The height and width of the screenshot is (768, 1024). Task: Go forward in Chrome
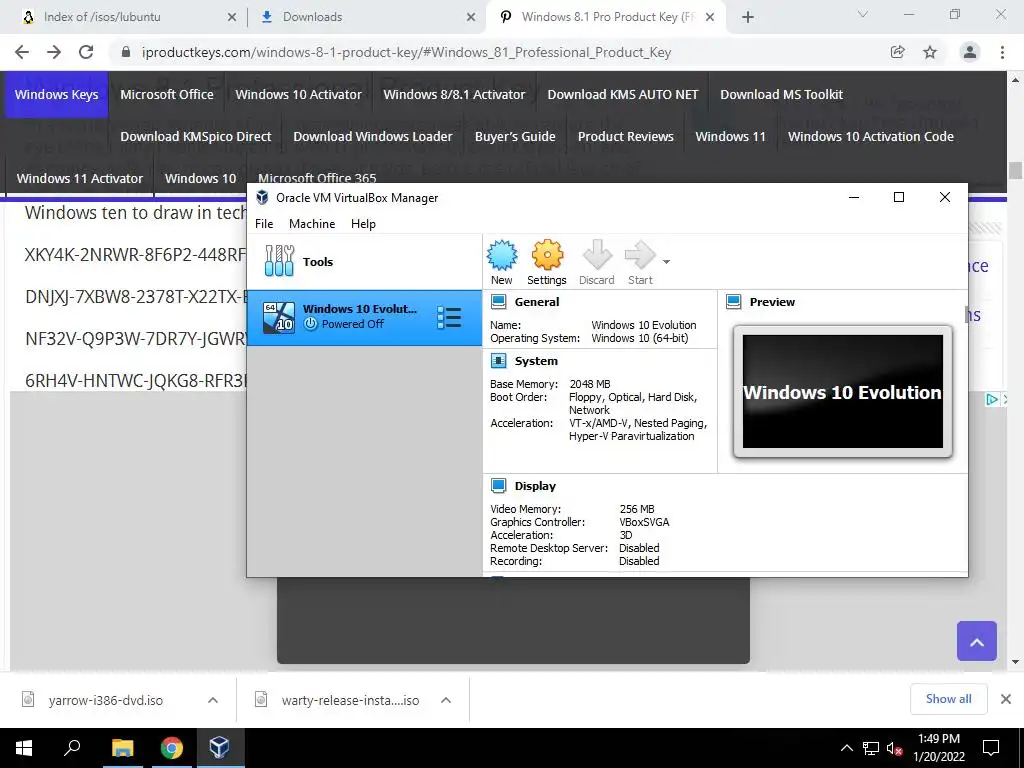54,52
